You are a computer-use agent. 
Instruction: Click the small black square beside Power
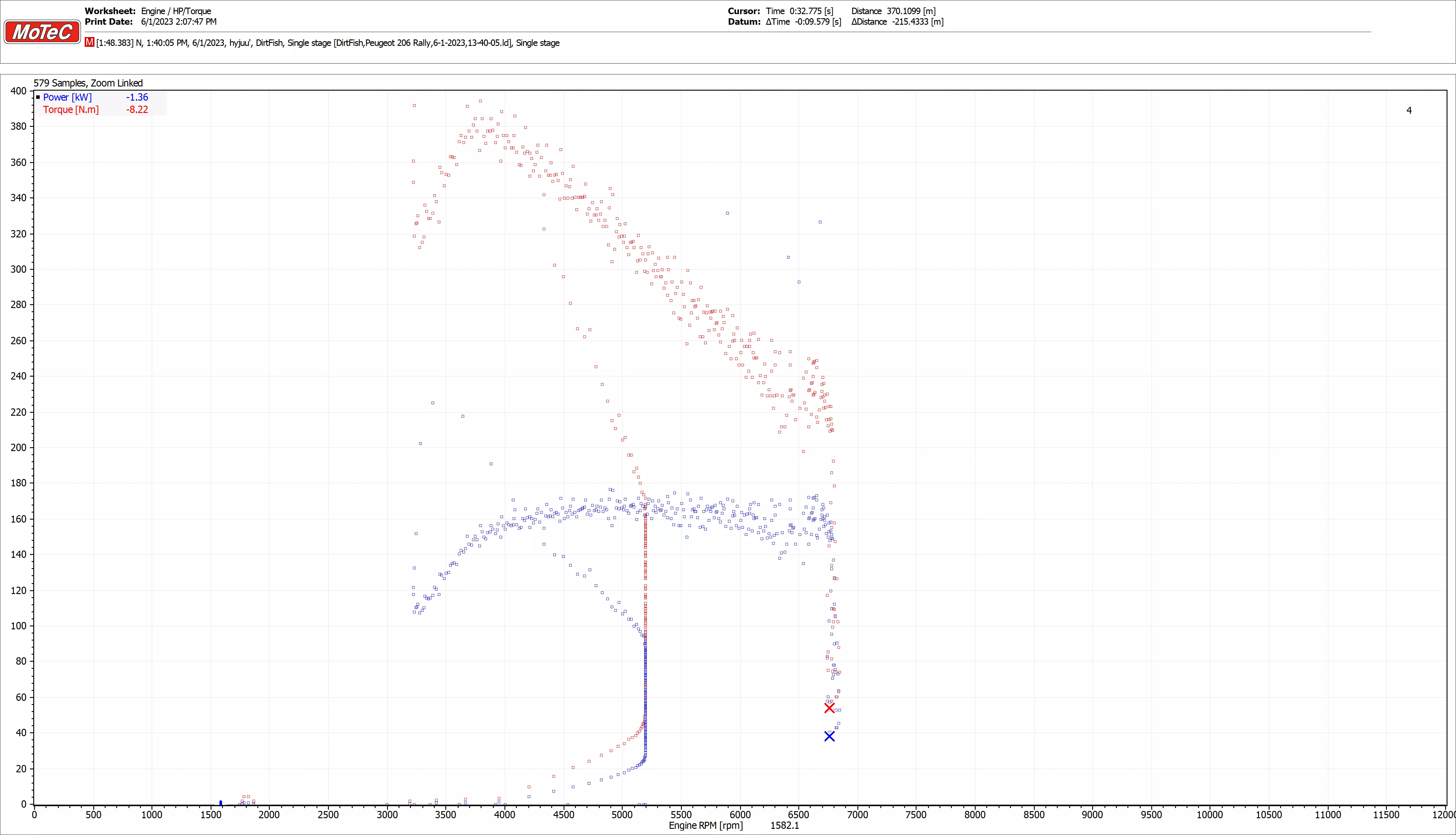click(x=38, y=97)
